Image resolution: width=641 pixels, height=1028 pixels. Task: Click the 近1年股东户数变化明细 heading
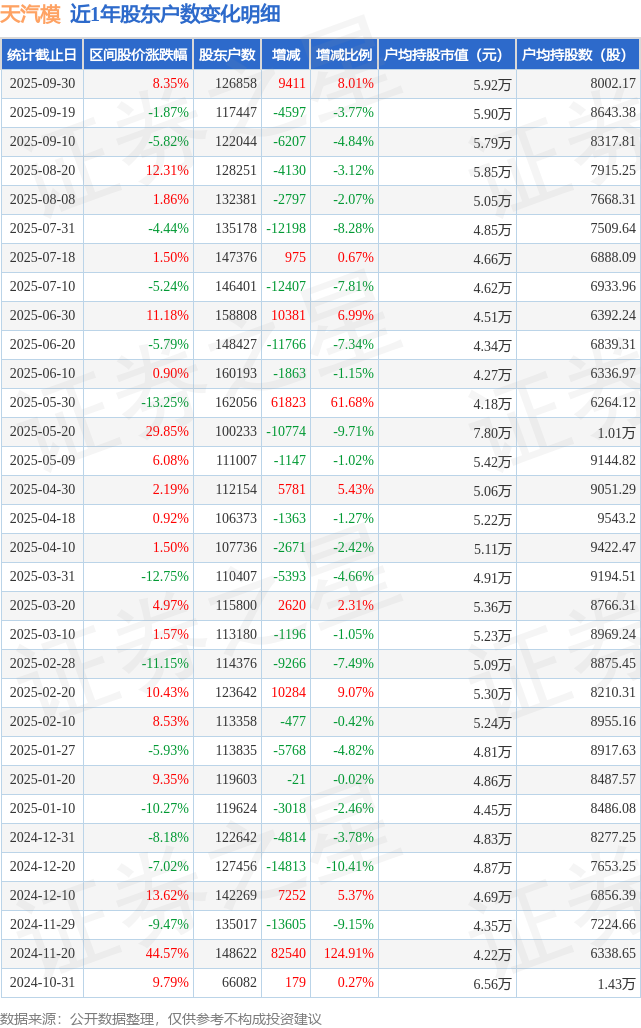tap(175, 14)
